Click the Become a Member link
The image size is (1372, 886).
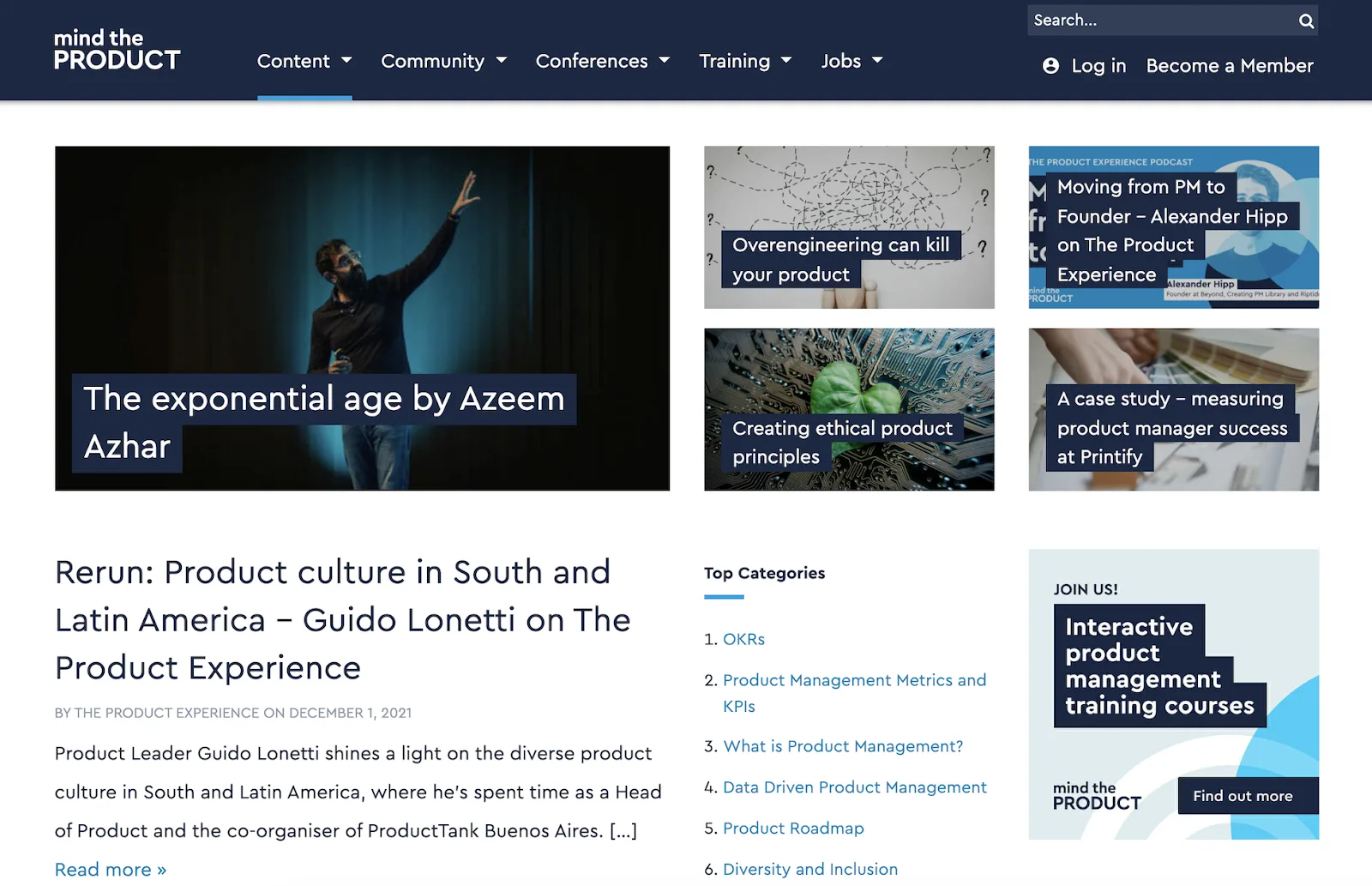[x=1230, y=66]
